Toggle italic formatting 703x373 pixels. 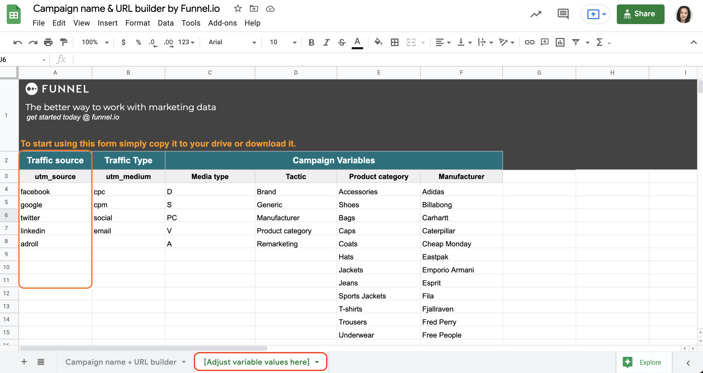[x=326, y=43]
